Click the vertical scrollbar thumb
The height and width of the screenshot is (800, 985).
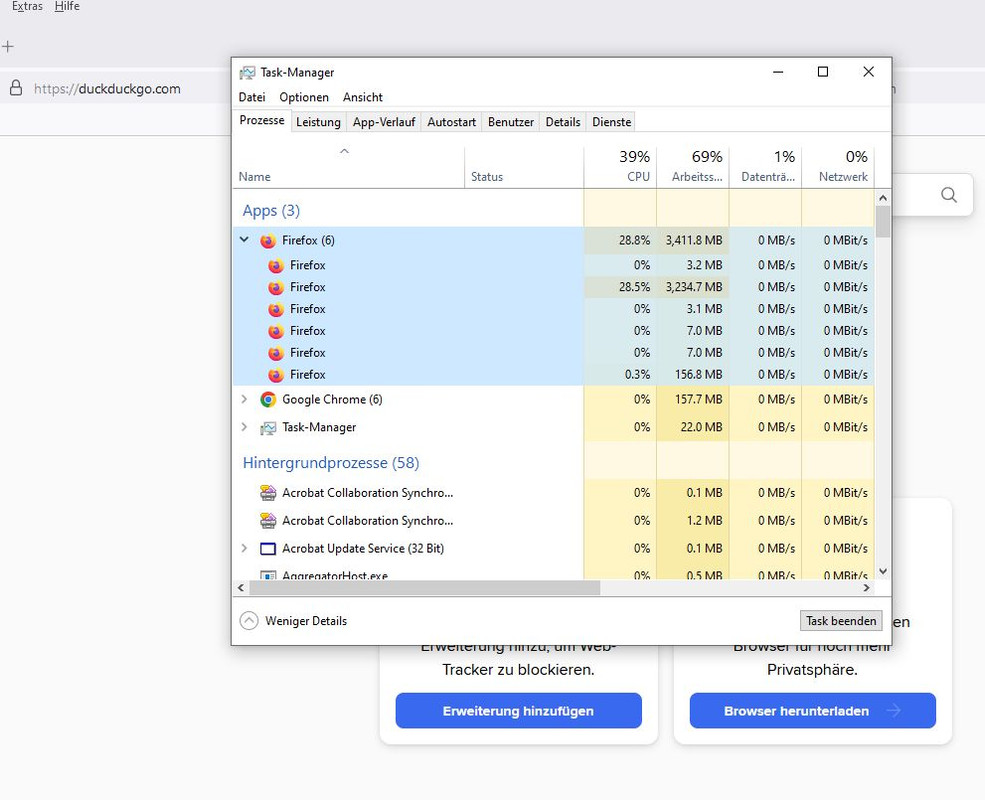[883, 222]
